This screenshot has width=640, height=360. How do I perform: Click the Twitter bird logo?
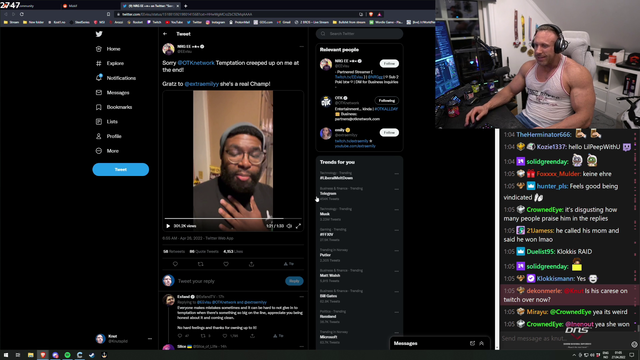coord(99,34)
